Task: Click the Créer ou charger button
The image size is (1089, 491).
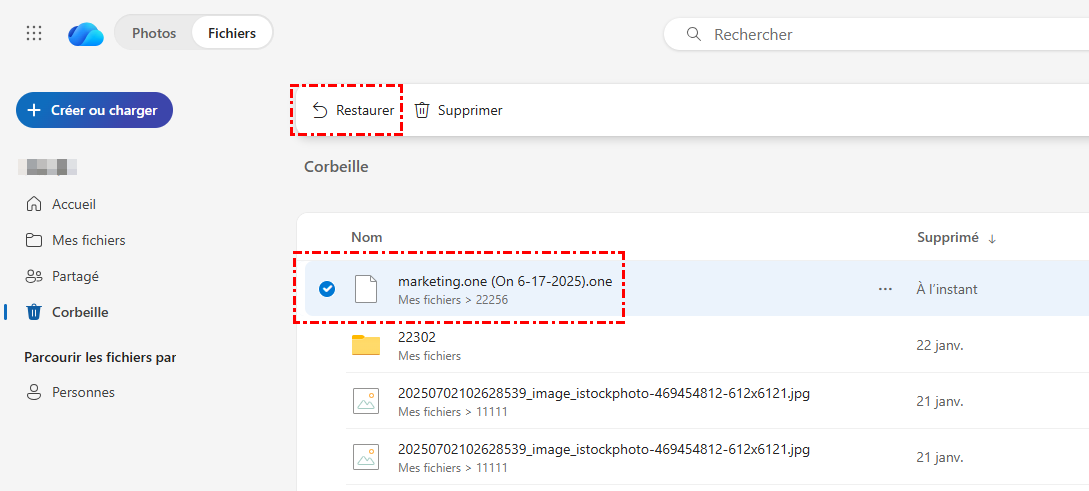Action: point(94,110)
